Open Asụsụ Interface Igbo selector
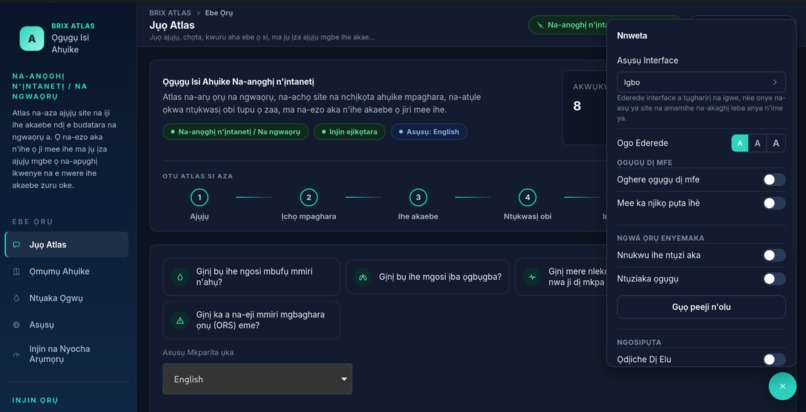Screen dimensions: 806x412 [701, 82]
